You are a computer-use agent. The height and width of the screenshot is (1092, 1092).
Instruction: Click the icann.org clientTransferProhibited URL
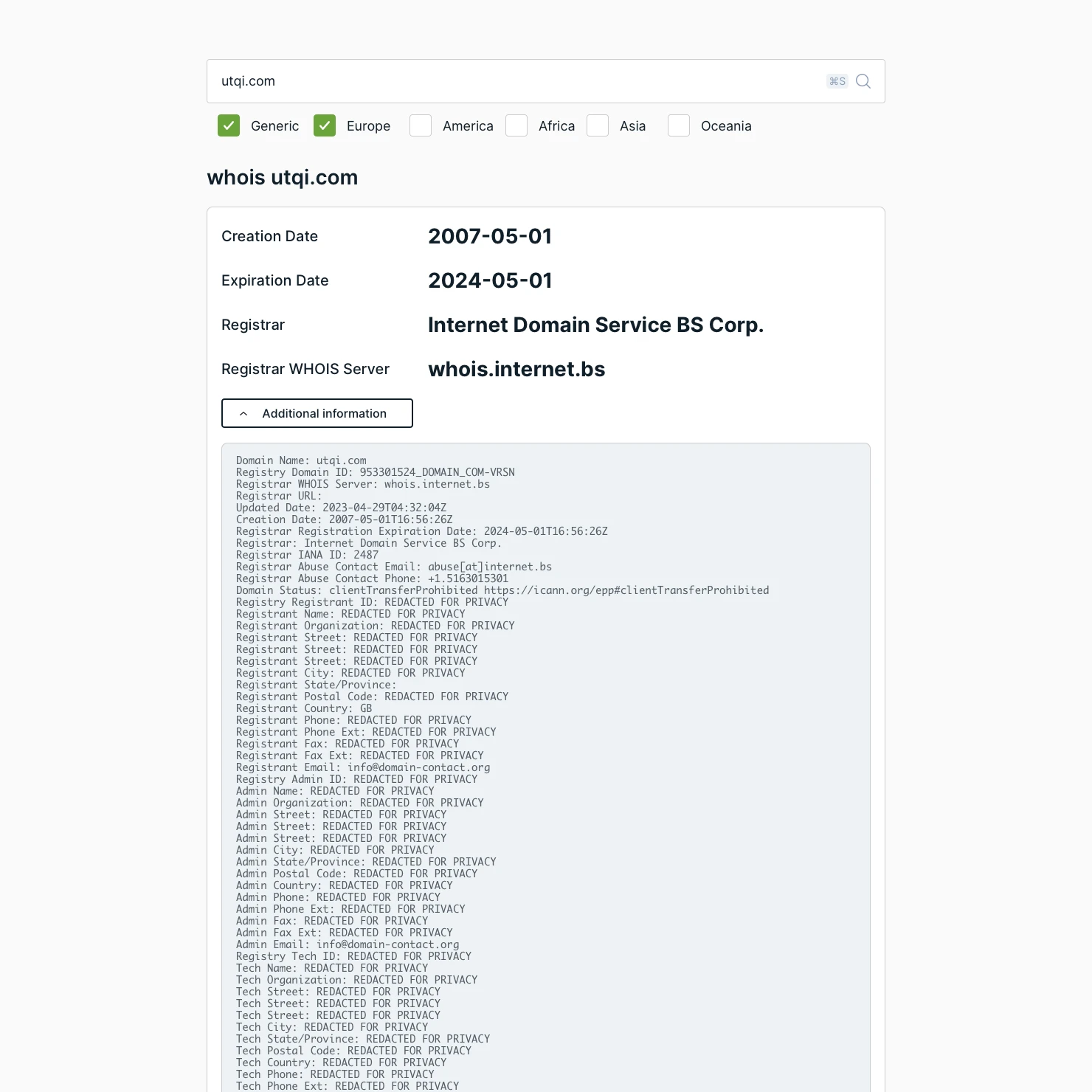626,590
